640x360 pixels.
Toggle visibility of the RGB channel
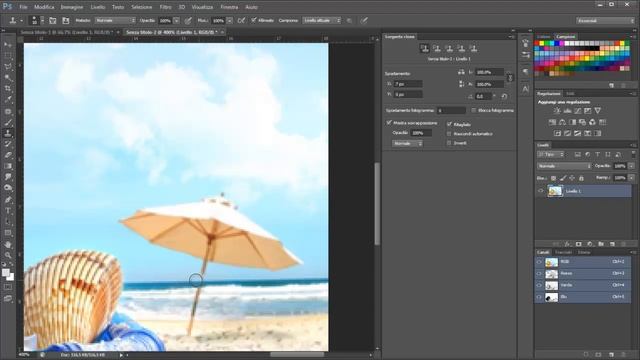click(539, 262)
